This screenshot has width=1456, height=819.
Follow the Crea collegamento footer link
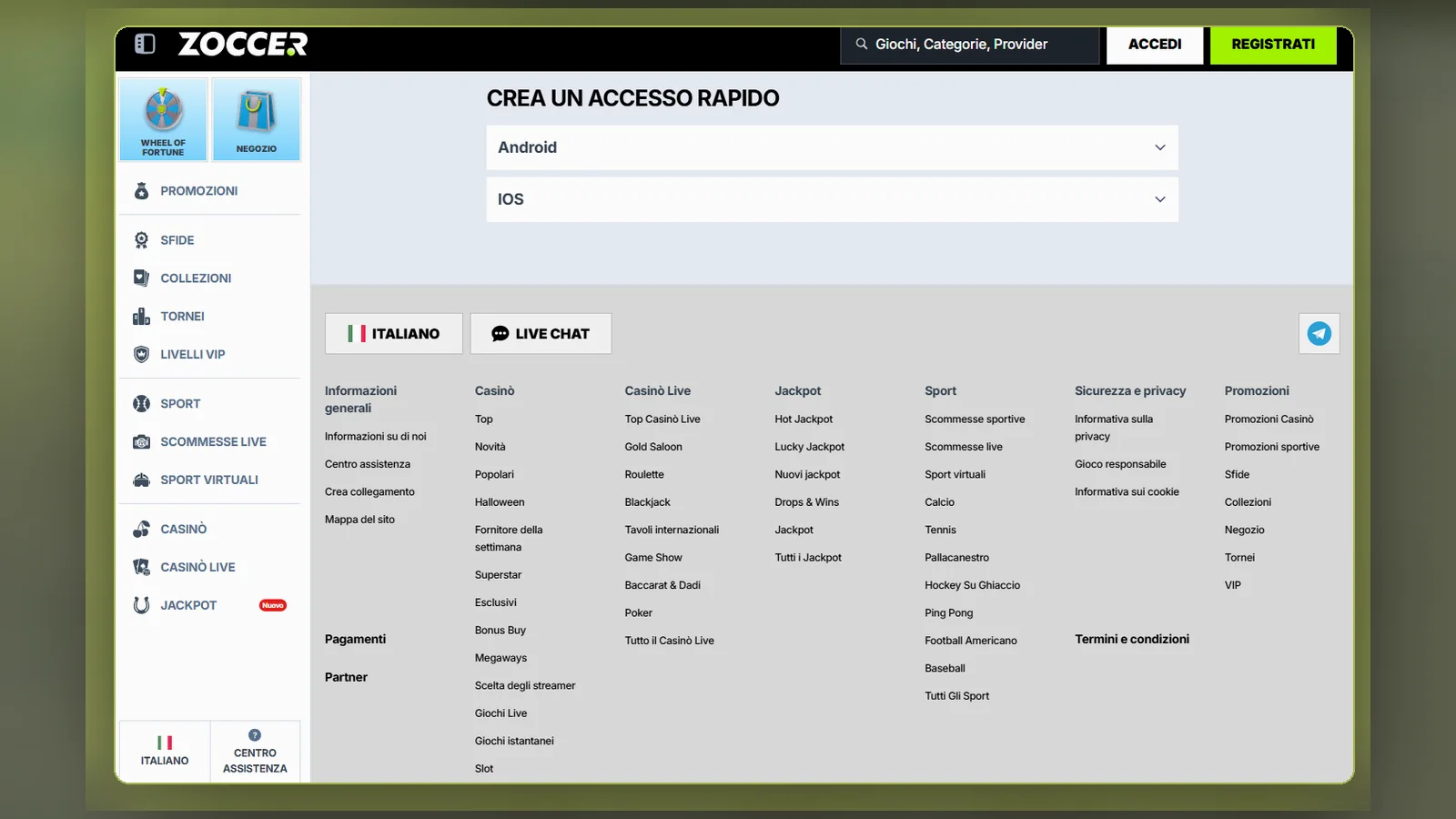click(x=369, y=492)
